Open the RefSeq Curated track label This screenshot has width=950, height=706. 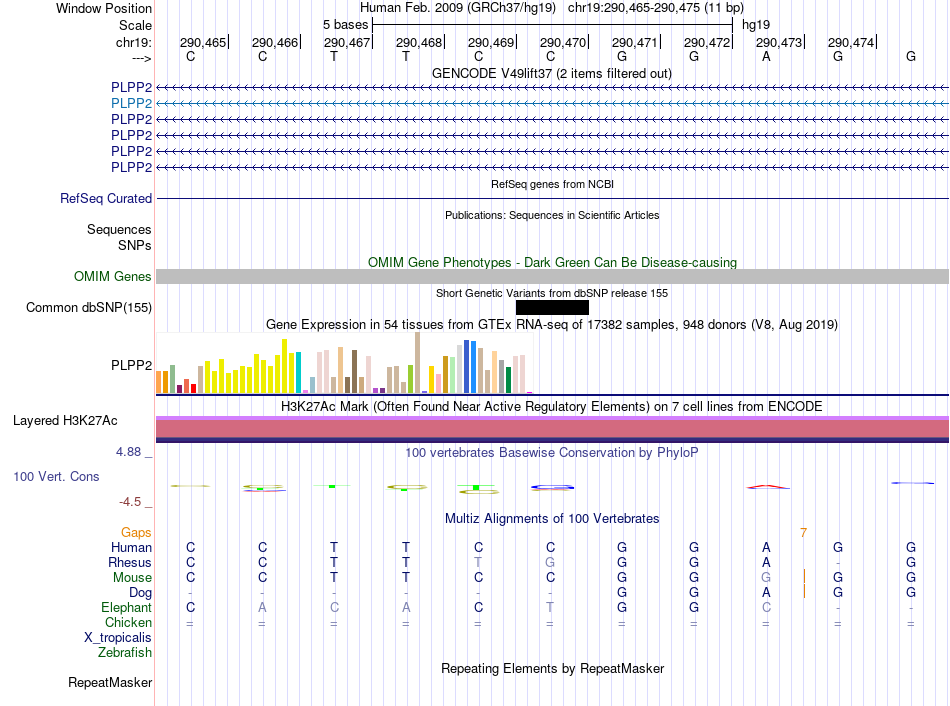[x=106, y=198]
